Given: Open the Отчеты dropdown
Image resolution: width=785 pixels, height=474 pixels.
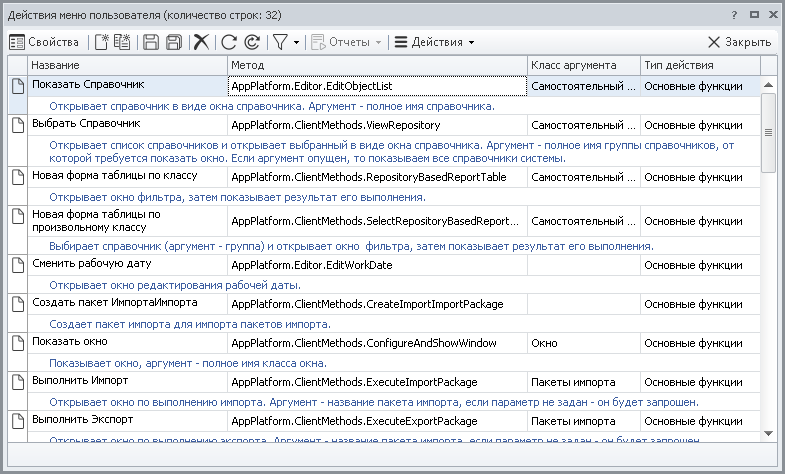Looking at the screenshot, I should [x=346, y=42].
